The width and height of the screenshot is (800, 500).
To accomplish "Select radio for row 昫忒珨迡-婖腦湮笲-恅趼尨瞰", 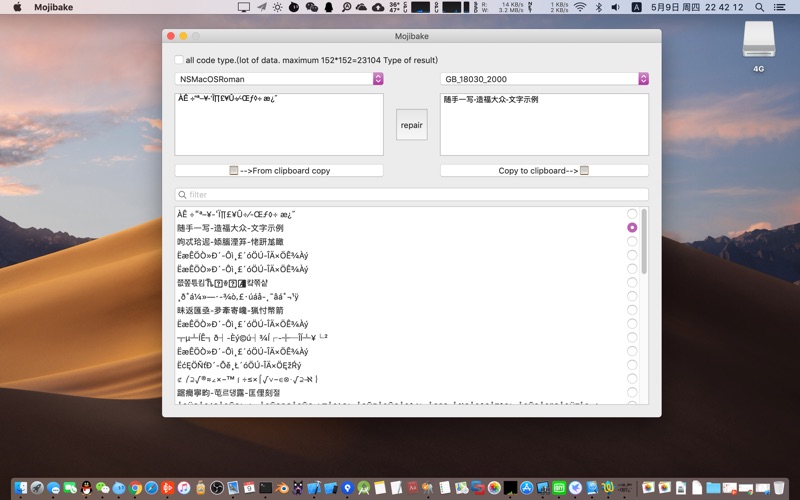I will point(632,241).
